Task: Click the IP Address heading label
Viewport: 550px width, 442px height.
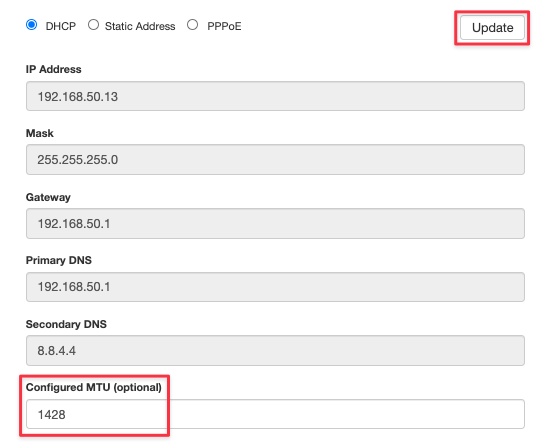Action: [x=53, y=69]
